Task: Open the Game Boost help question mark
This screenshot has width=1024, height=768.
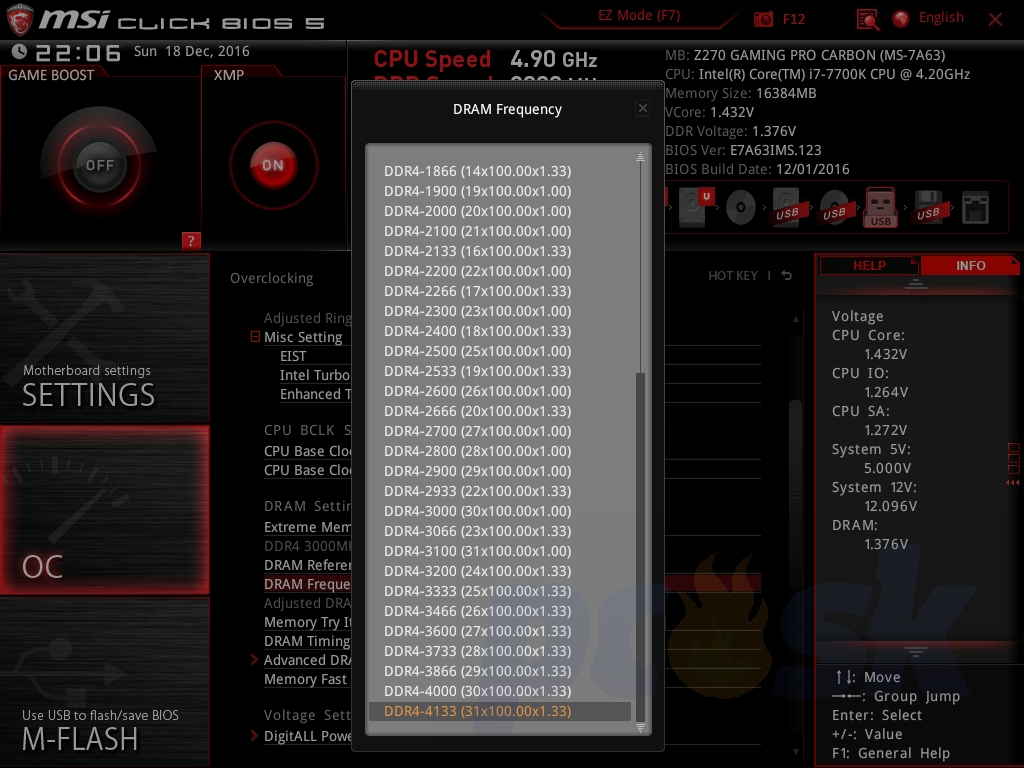Action: coord(191,240)
